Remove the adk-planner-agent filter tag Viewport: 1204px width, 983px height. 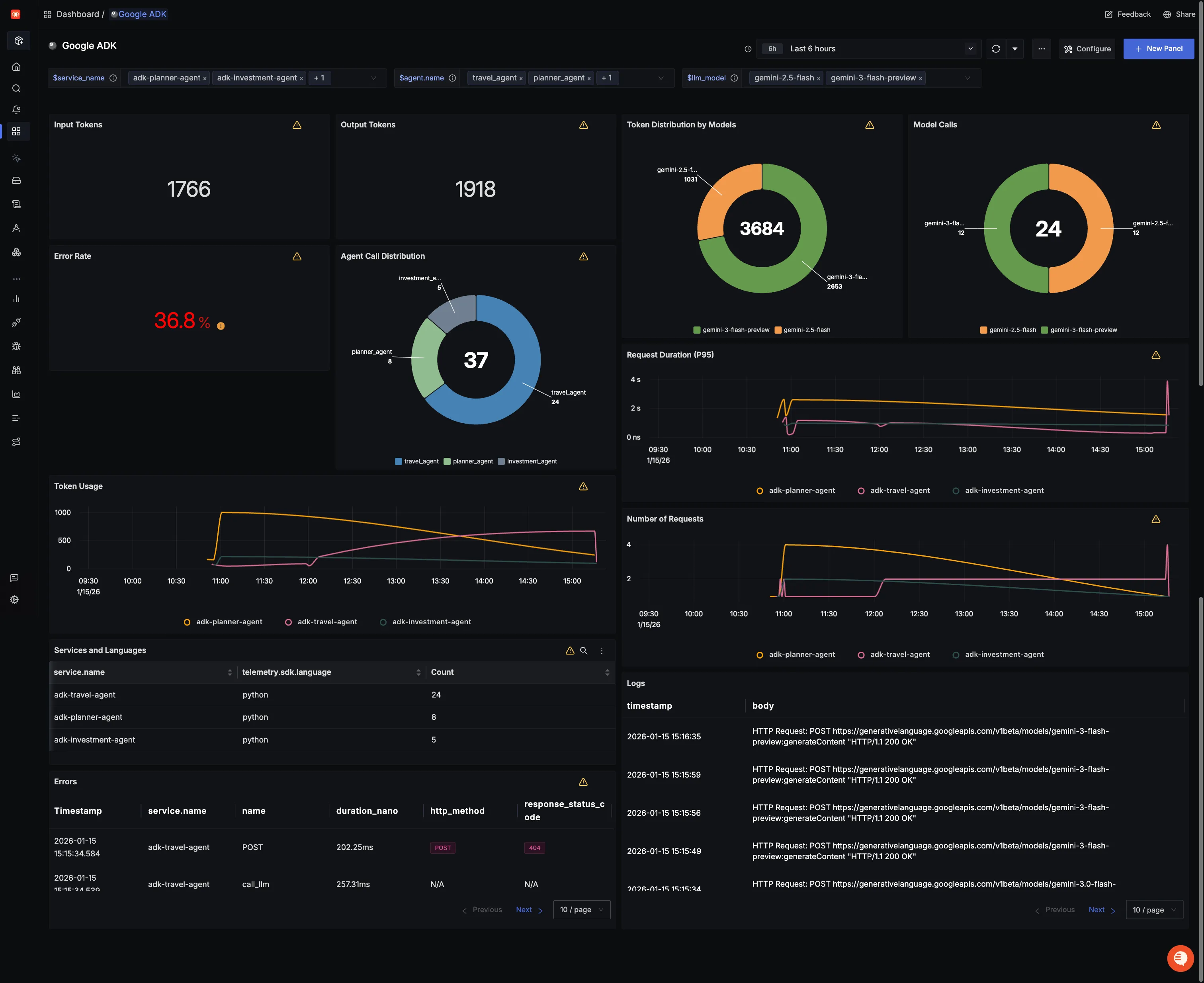pyautogui.click(x=205, y=79)
